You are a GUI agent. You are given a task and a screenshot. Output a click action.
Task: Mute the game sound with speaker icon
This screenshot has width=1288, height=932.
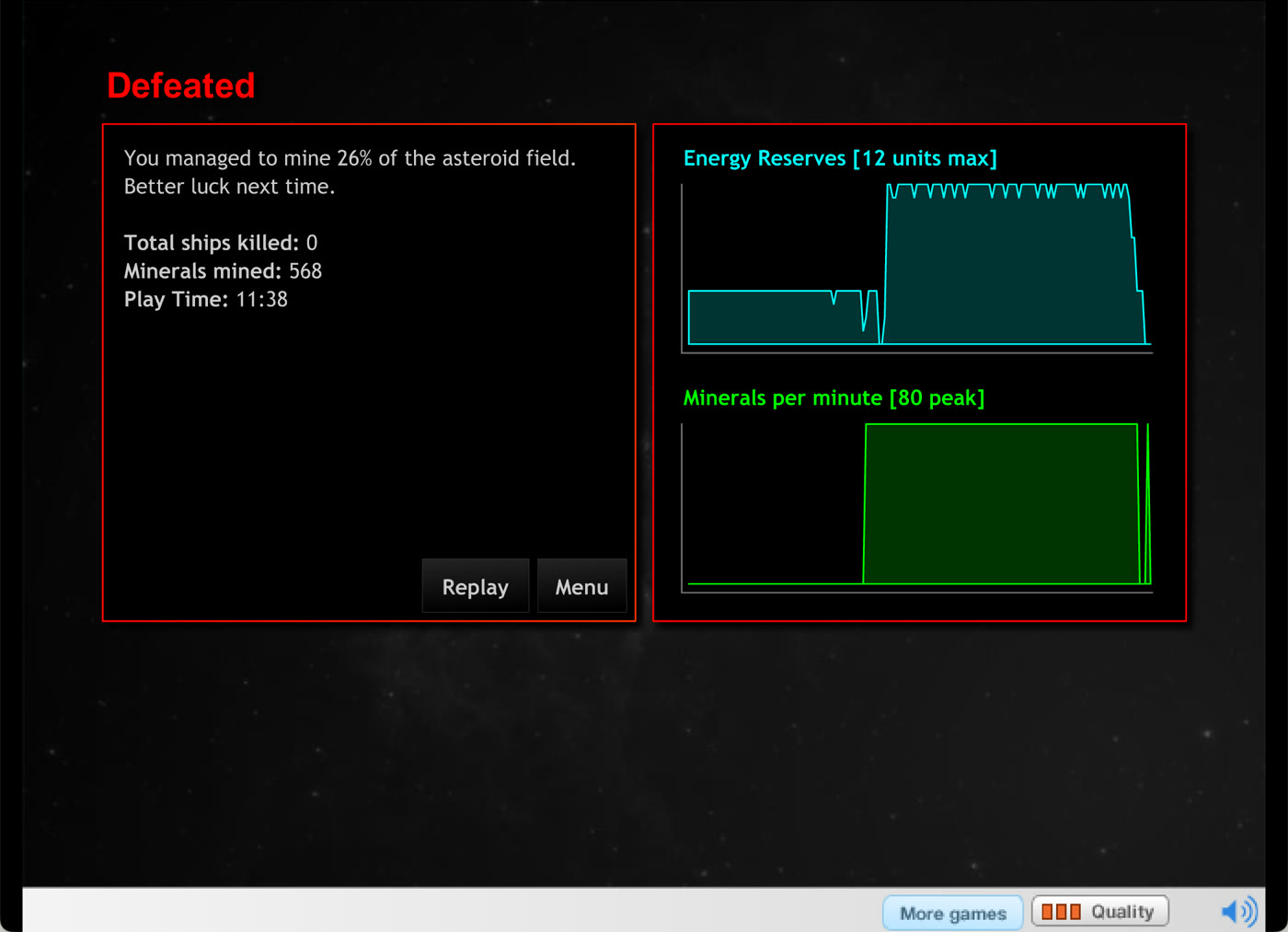point(1238,911)
